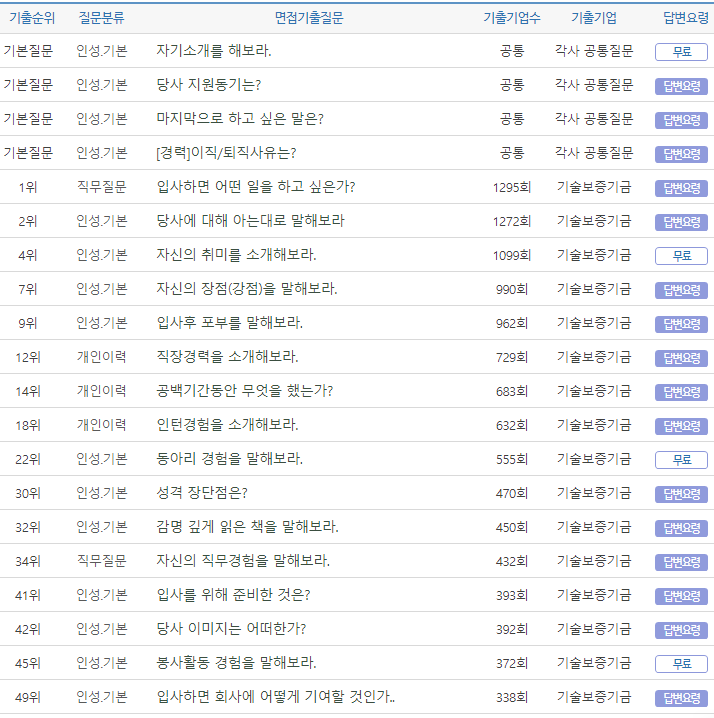Open the question 자신의 장점(강점)을 말해보라
This screenshot has width=714, height=718.
pyautogui.click(x=246, y=289)
